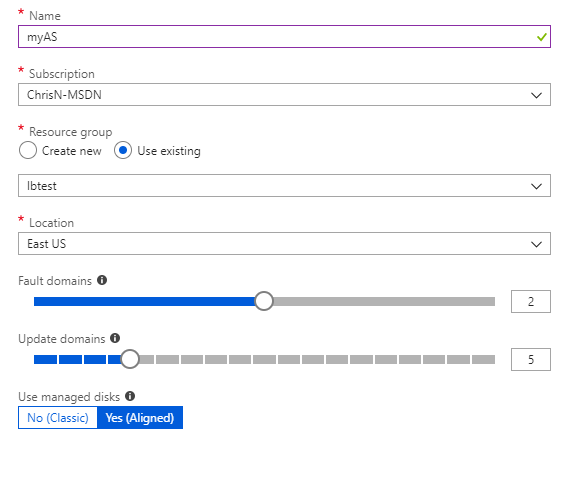Click the Update domains slider handle
The width and height of the screenshot is (563, 484).
coord(130,359)
